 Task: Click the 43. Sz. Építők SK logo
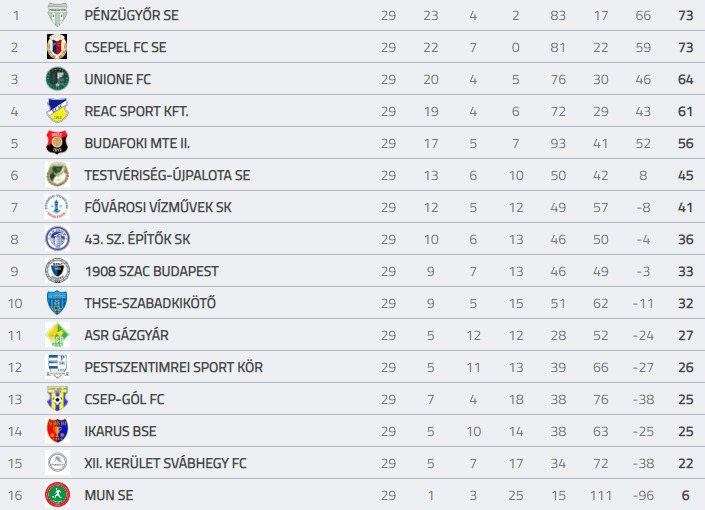57,239
